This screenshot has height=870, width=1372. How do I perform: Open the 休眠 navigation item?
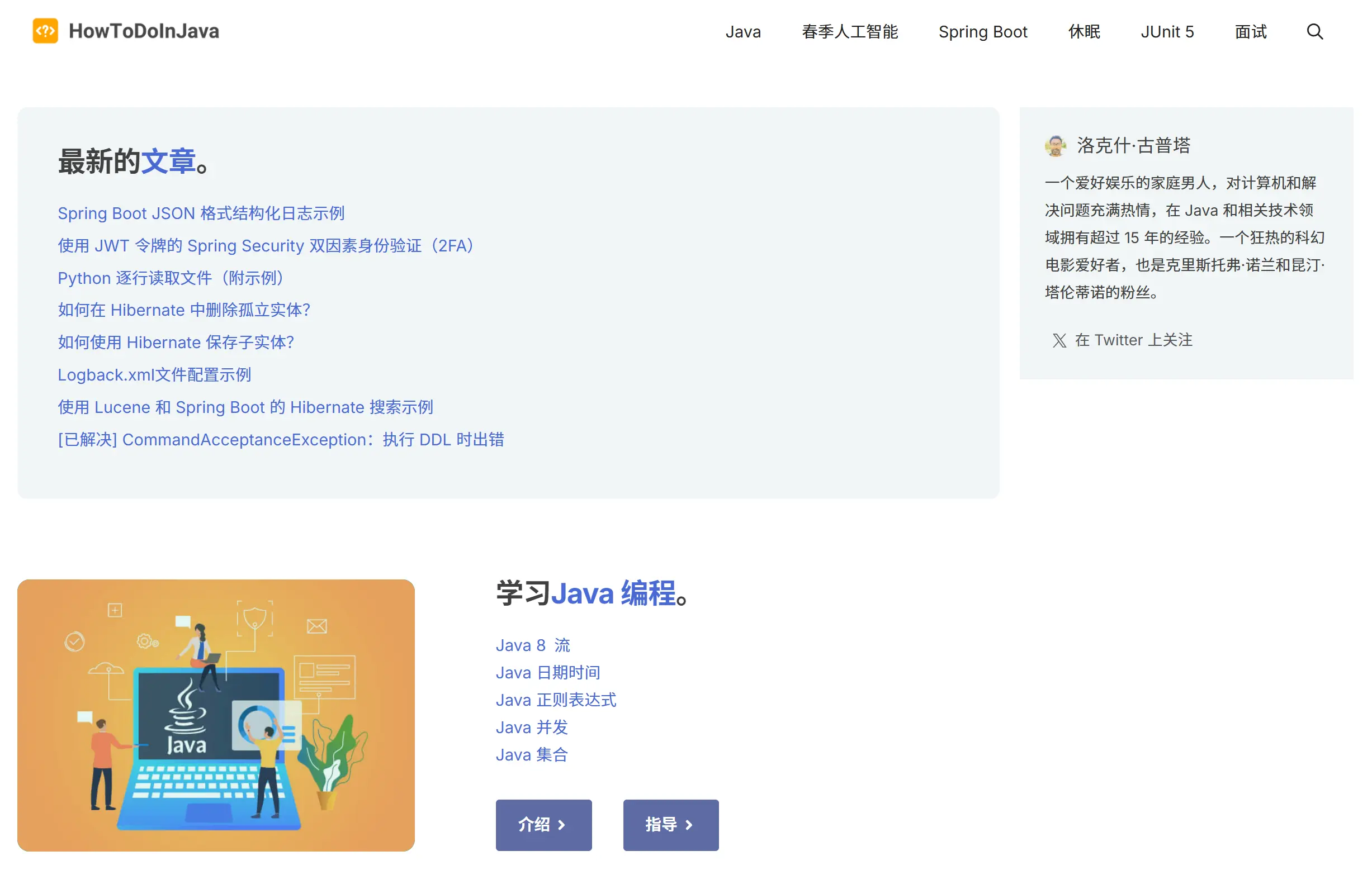[x=1084, y=32]
